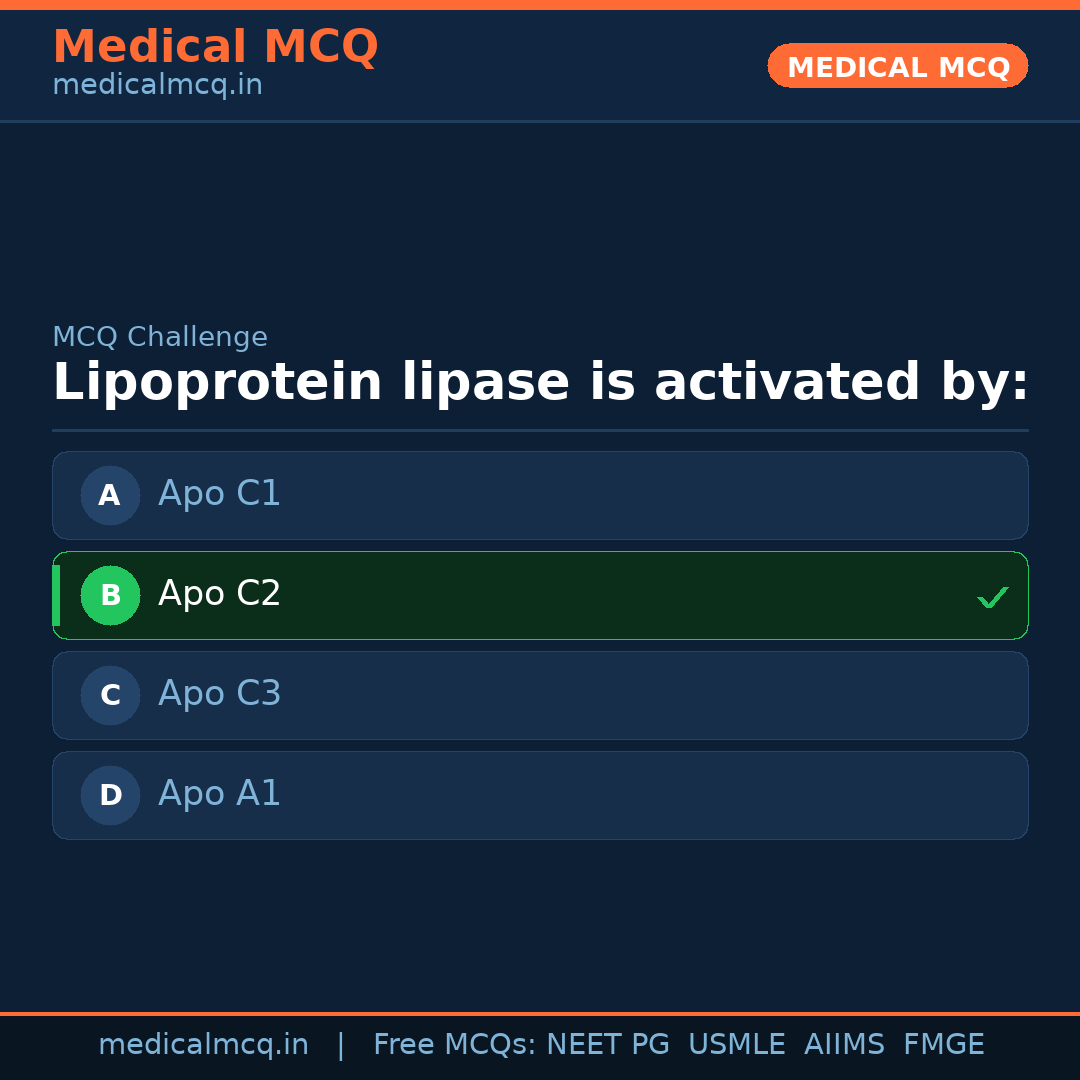Click the "Lipoprotein lipase is activated by:" question
The image size is (1080, 1080).
[x=540, y=384]
